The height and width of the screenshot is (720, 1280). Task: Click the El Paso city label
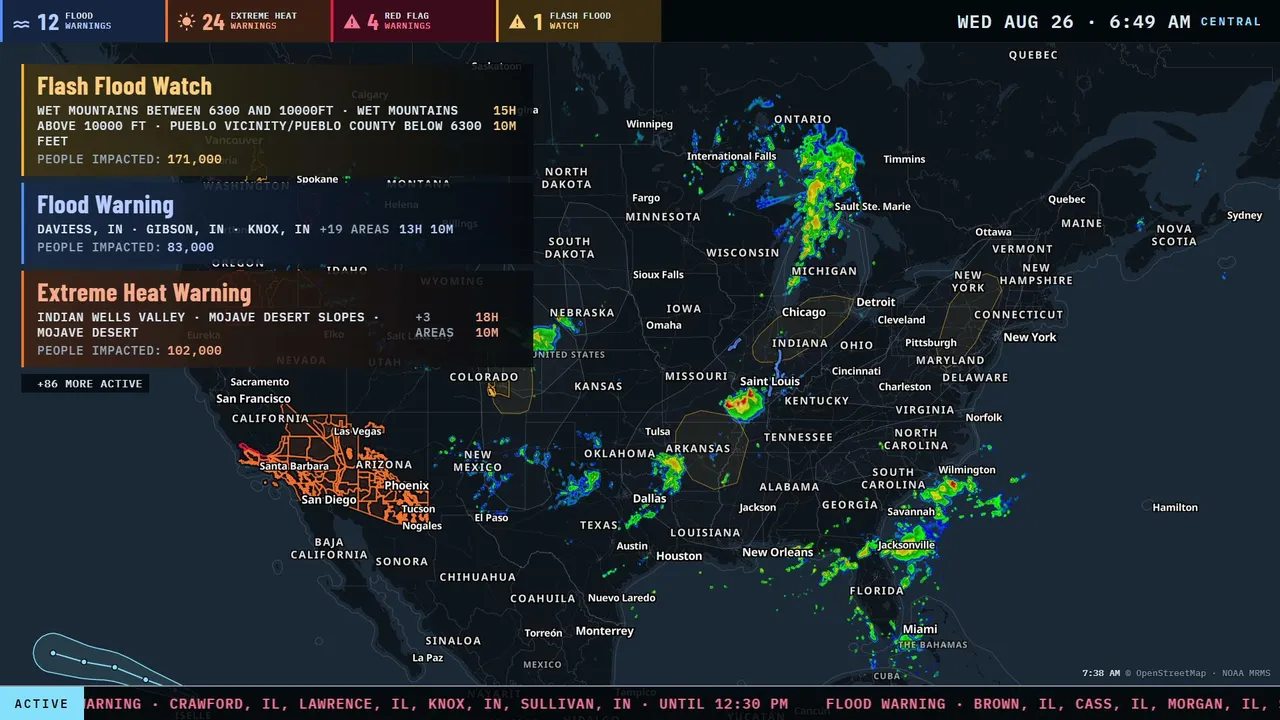pyautogui.click(x=492, y=518)
